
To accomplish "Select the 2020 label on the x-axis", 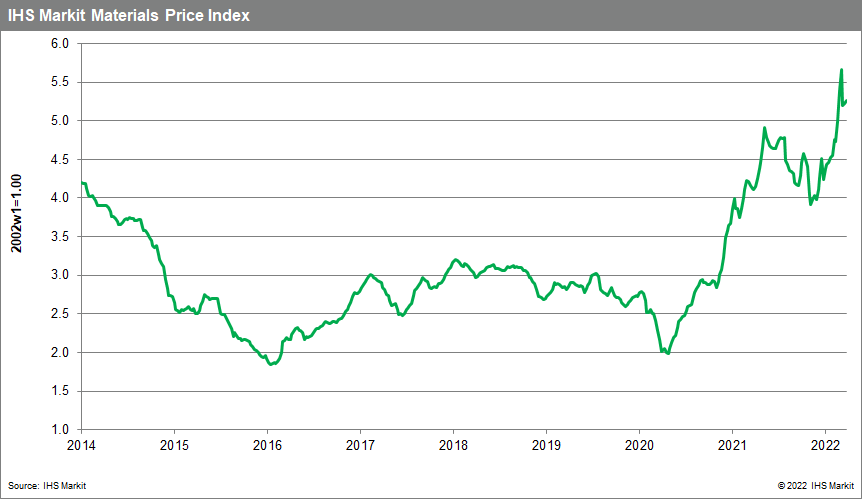I will tap(639, 444).
